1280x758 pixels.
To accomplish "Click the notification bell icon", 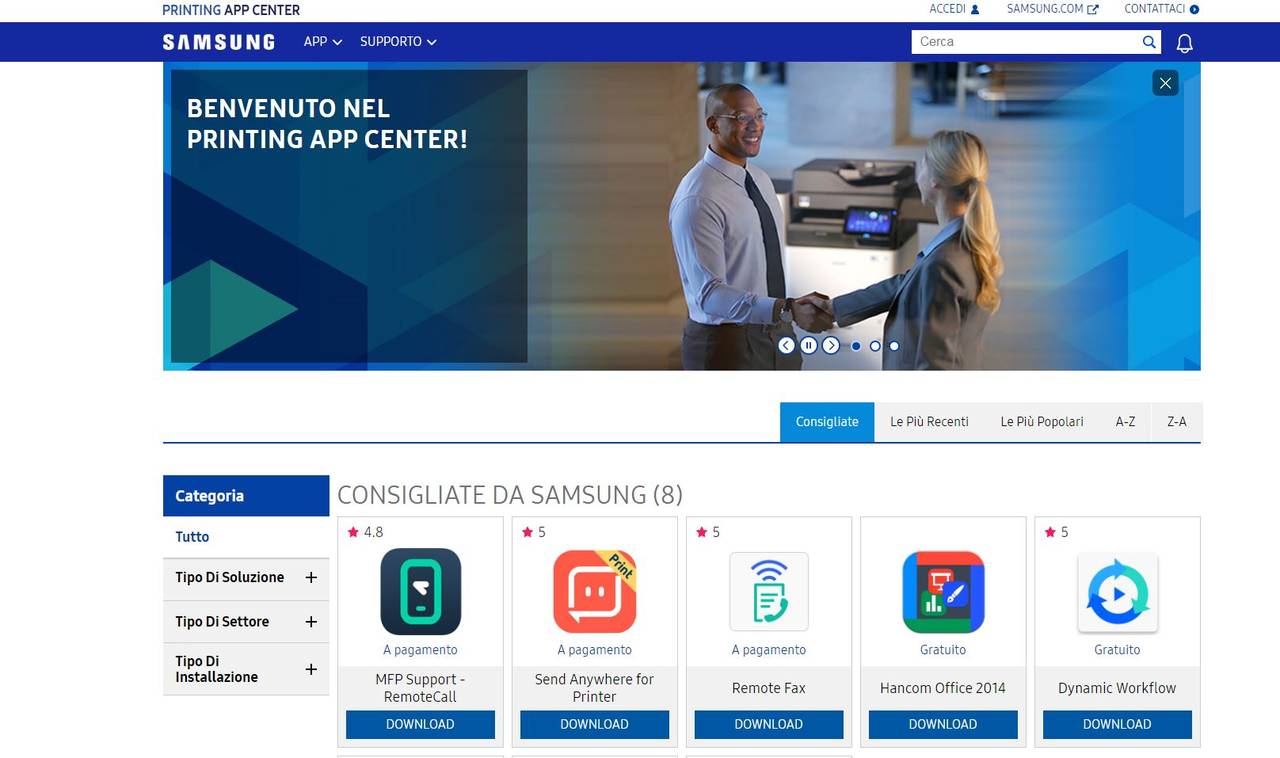I will tap(1185, 43).
